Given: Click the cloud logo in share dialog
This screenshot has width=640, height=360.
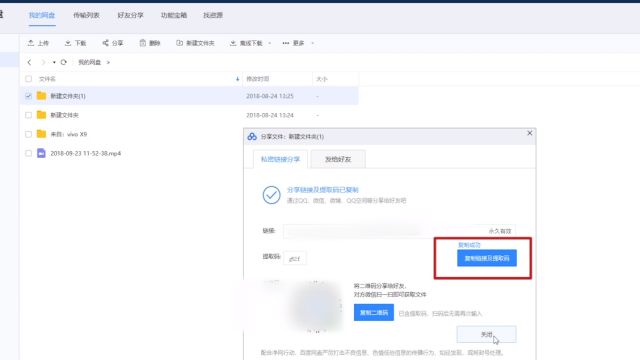Looking at the screenshot, I should pyautogui.click(x=252, y=136).
